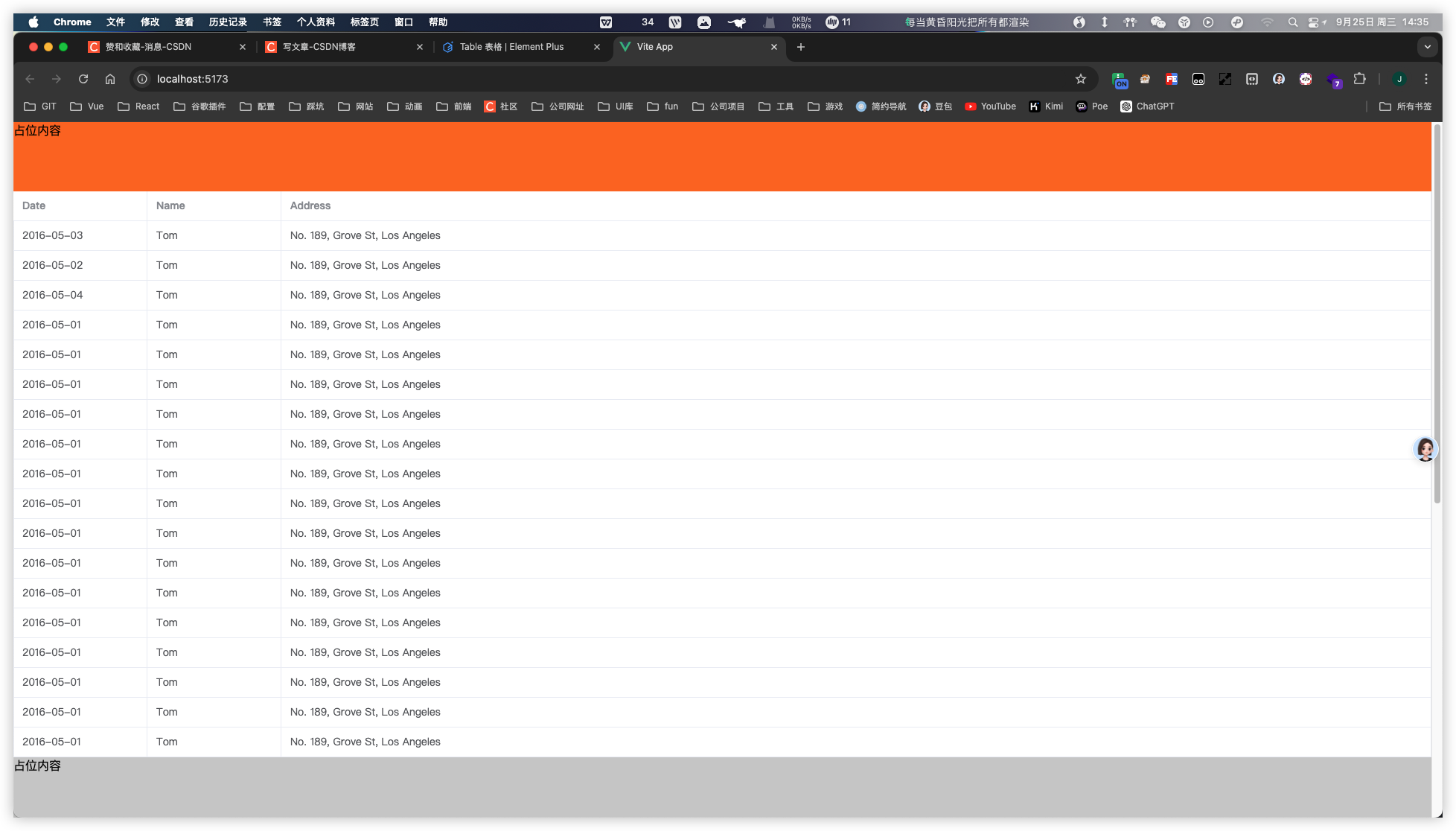Open the YouTube bookmark link
1456x831 pixels.
(x=990, y=106)
